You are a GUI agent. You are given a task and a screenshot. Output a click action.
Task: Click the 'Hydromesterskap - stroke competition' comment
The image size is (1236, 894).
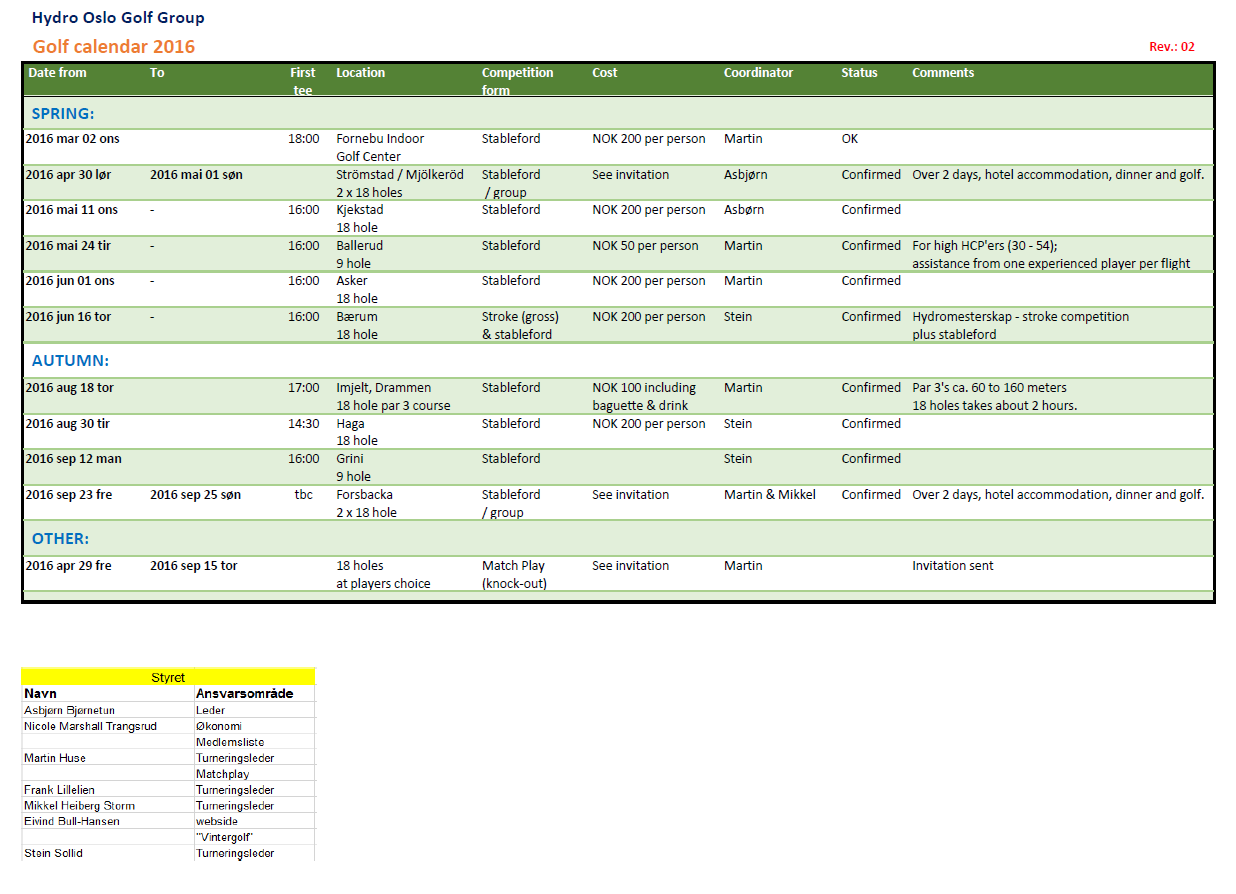tap(1020, 317)
